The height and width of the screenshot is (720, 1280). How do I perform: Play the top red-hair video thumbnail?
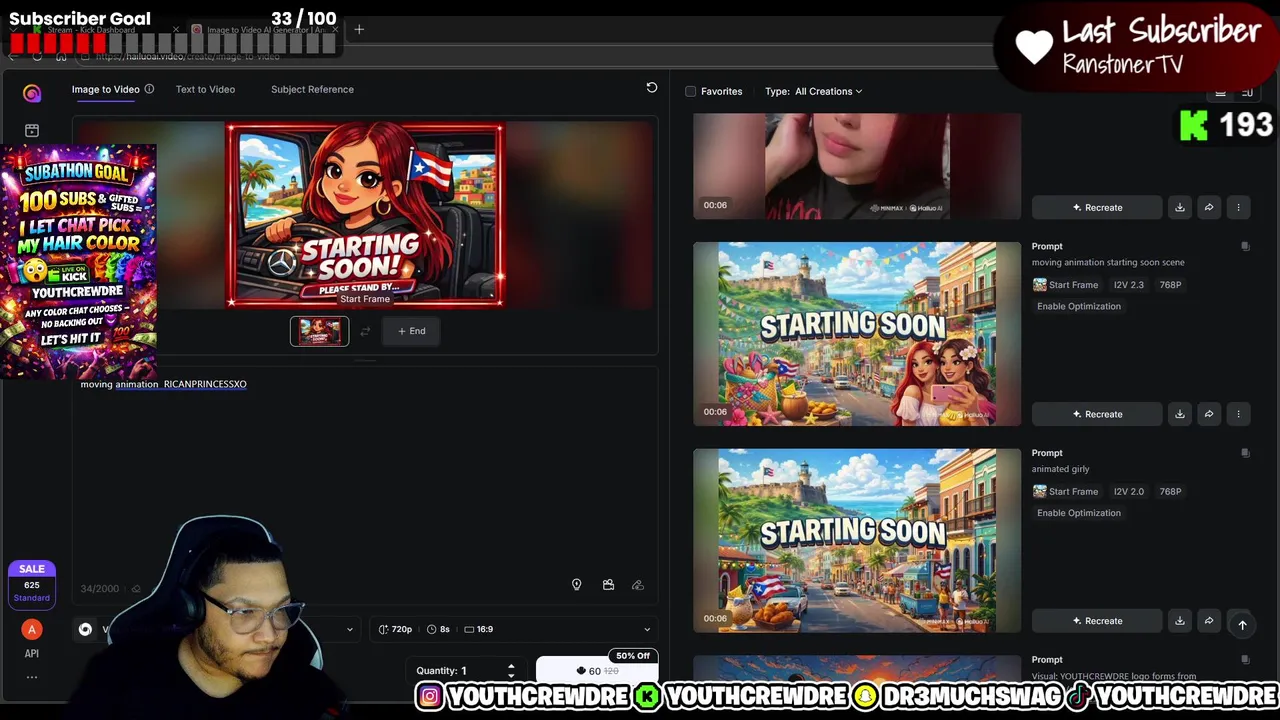pyautogui.click(x=857, y=165)
